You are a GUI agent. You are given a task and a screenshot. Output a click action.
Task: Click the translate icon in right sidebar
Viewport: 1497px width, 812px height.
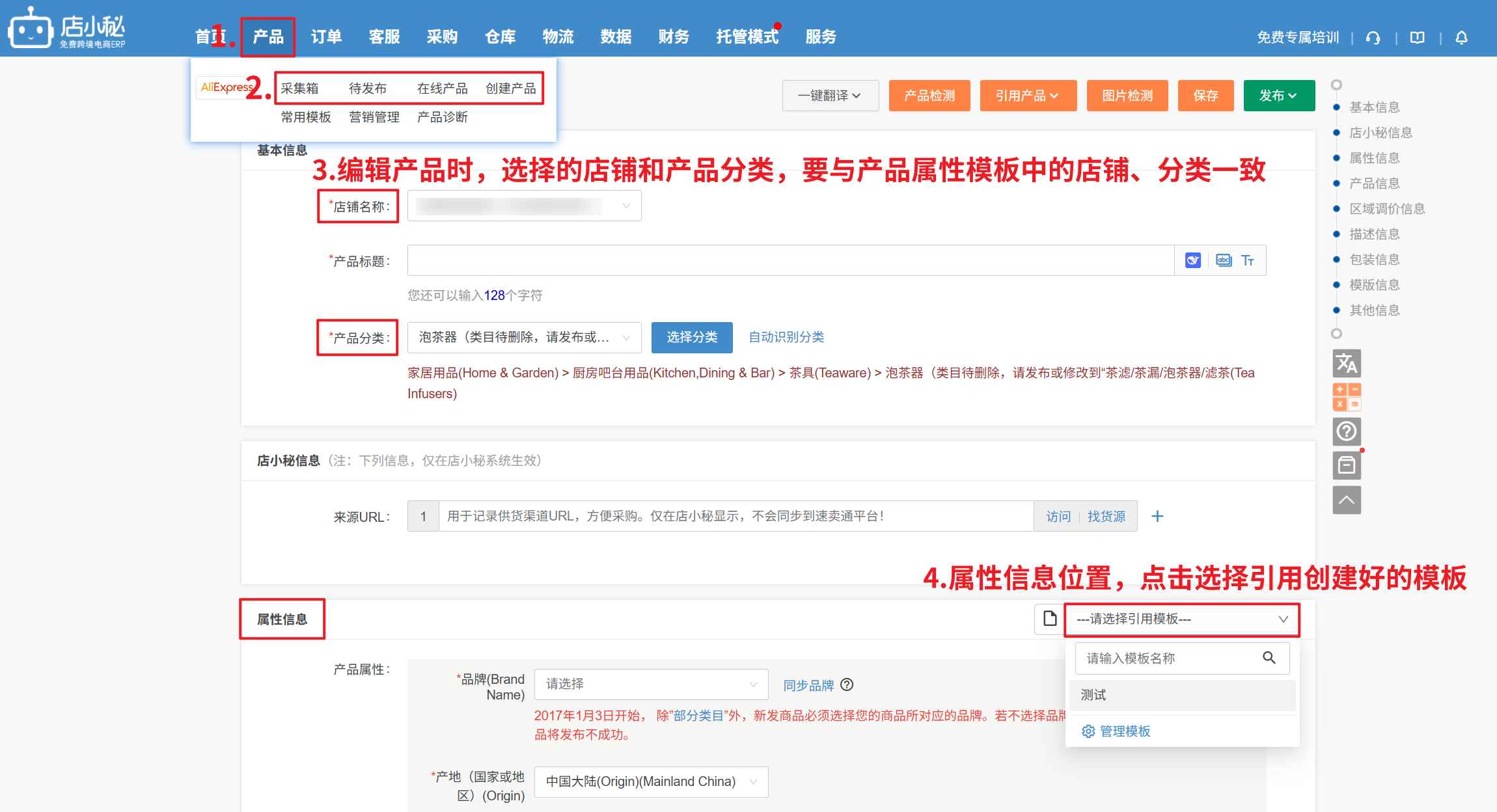tap(1346, 364)
